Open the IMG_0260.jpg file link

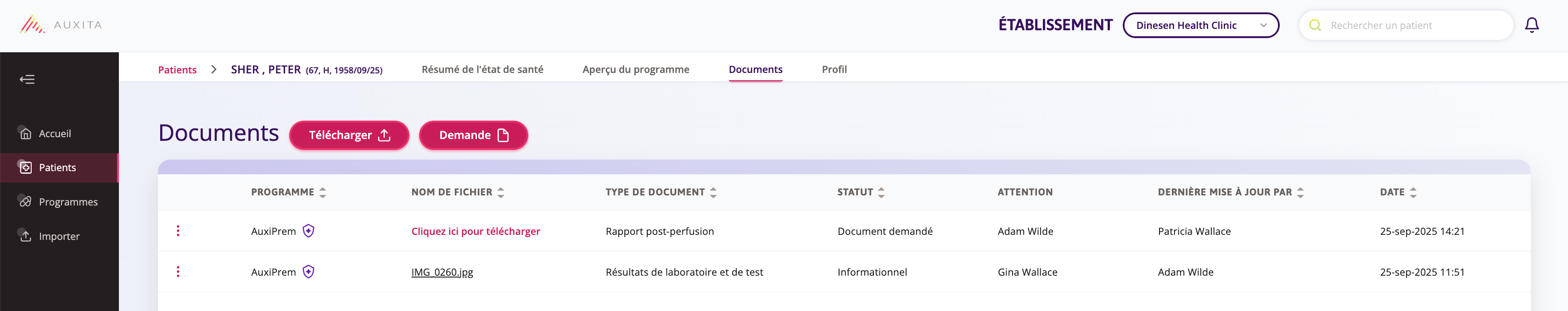(x=442, y=272)
